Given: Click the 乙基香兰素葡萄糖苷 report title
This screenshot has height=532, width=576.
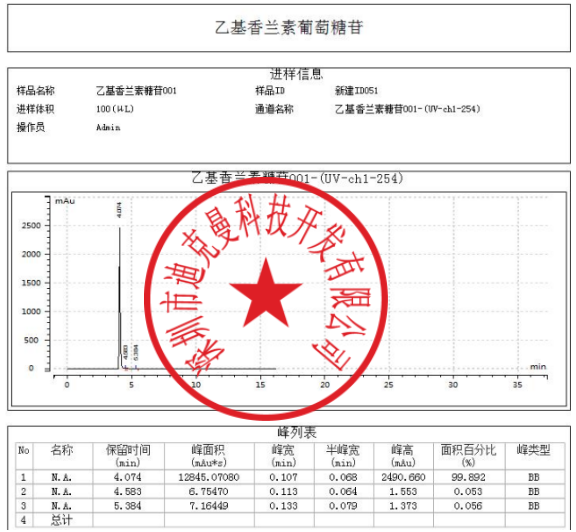Looking at the screenshot, I should click(x=289, y=28).
